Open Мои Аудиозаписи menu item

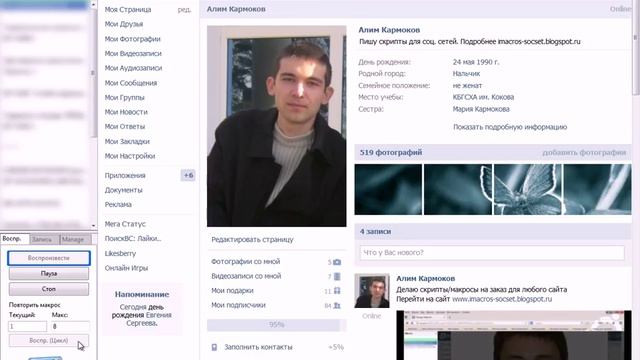[133, 68]
